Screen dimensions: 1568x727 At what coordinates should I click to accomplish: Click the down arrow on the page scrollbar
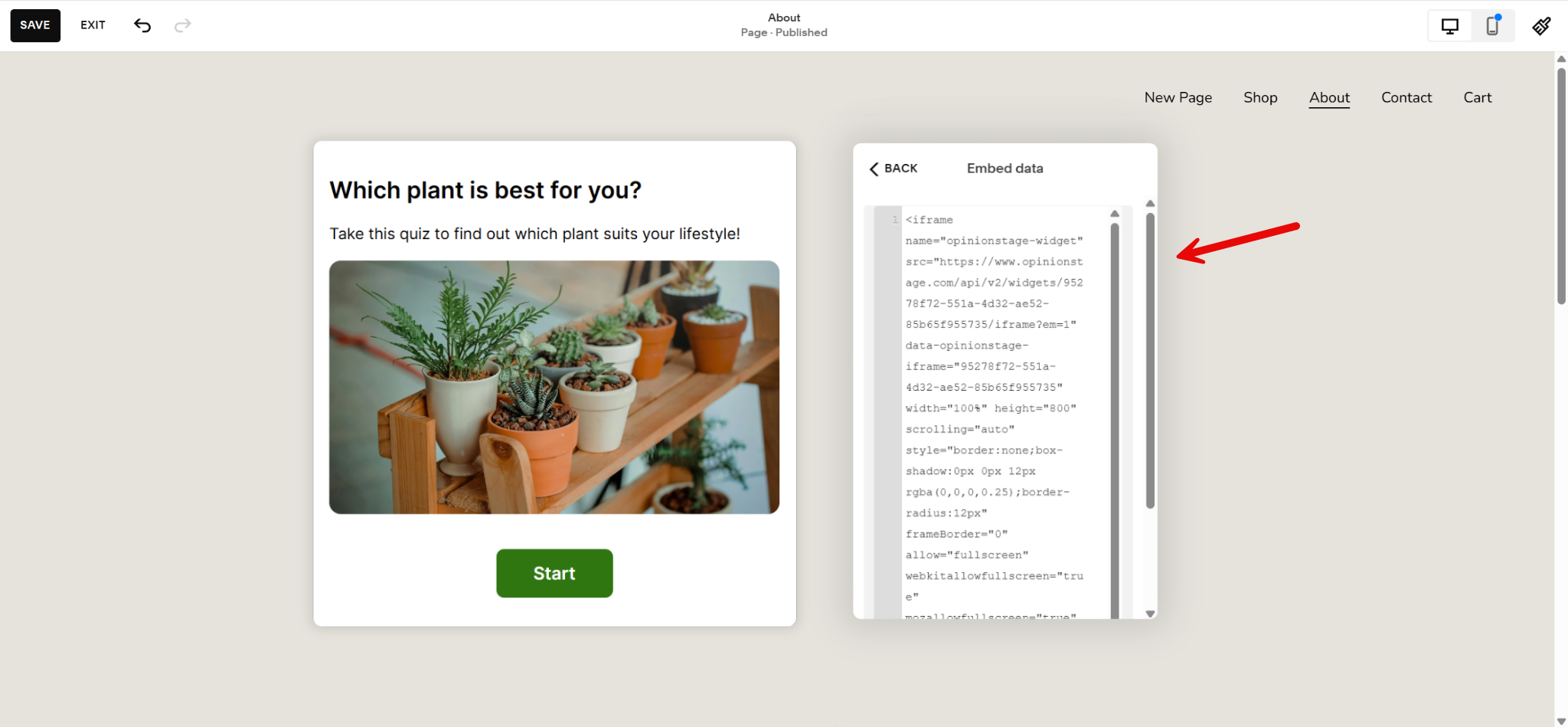(x=1560, y=719)
